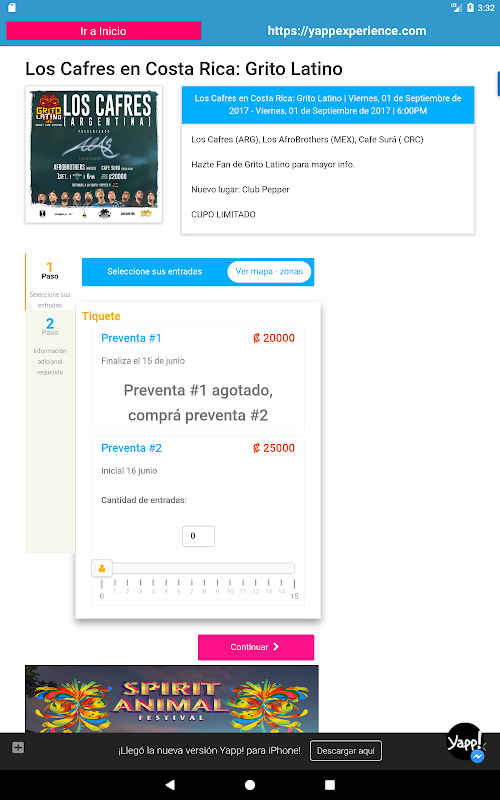Click the ticket quantity input field
500x800 pixels.
(x=198, y=536)
